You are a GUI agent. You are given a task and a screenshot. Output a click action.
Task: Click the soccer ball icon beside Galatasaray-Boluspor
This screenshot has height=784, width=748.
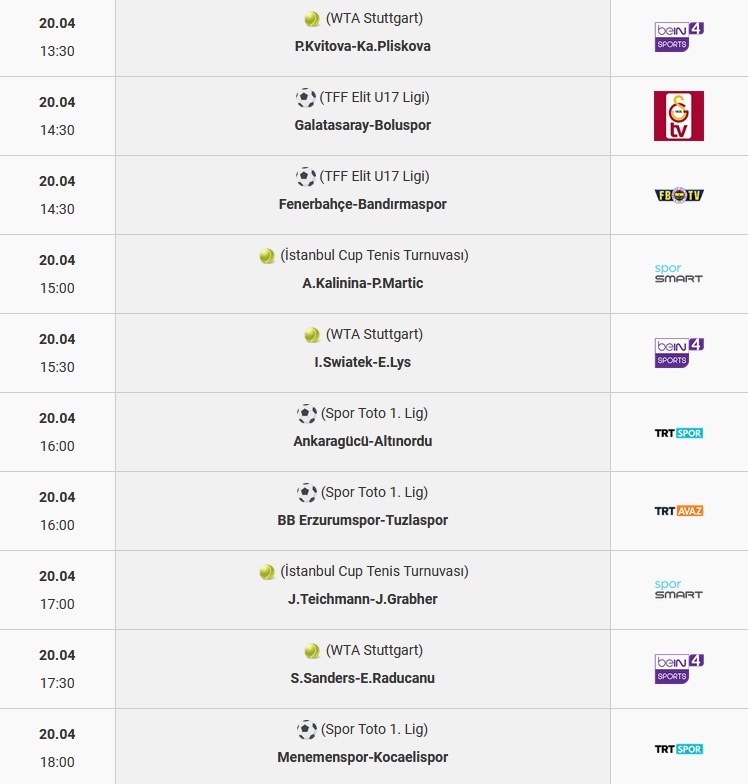[306, 98]
